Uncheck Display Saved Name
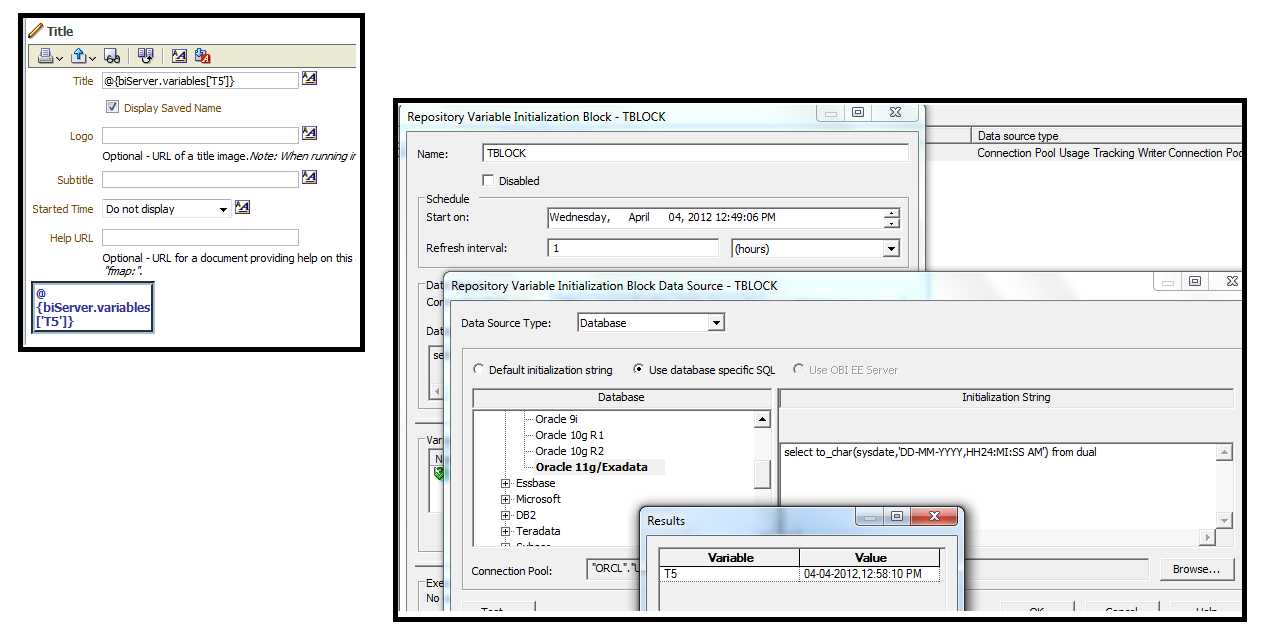The width and height of the screenshot is (1267, 629). click(x=113, y=107)
